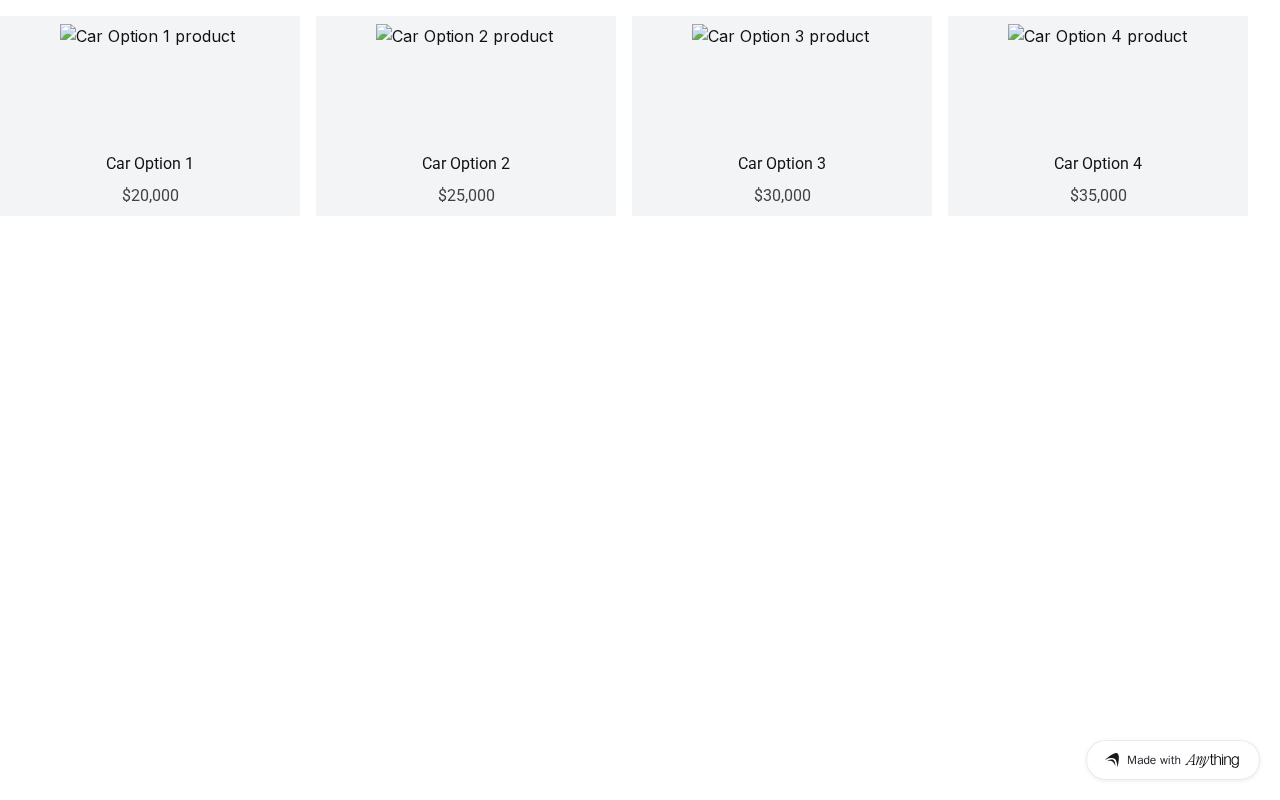Screen dimensions: 1280x800
Task: Choose the Car Option 4 product name
Action: click(1098, 163)
